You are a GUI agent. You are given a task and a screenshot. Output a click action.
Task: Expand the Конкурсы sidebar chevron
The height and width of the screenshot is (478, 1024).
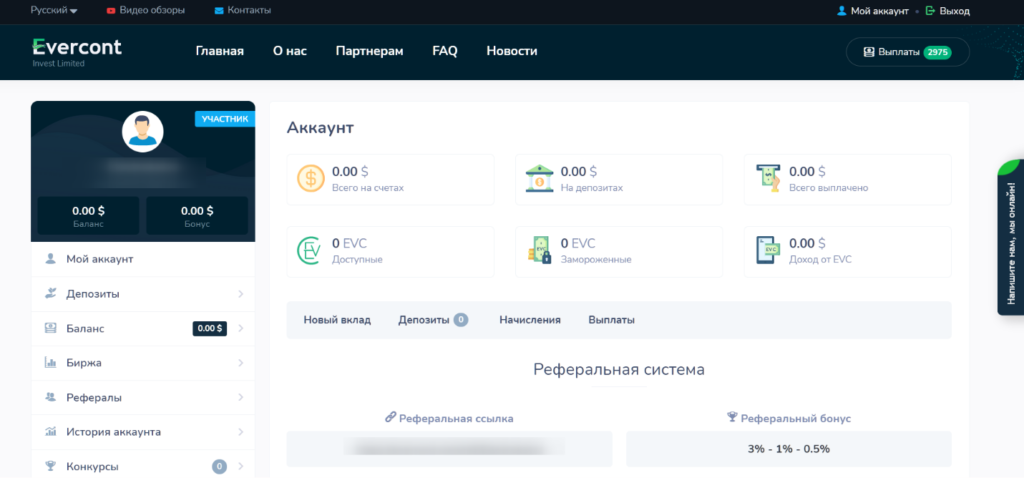click(240, 467)
